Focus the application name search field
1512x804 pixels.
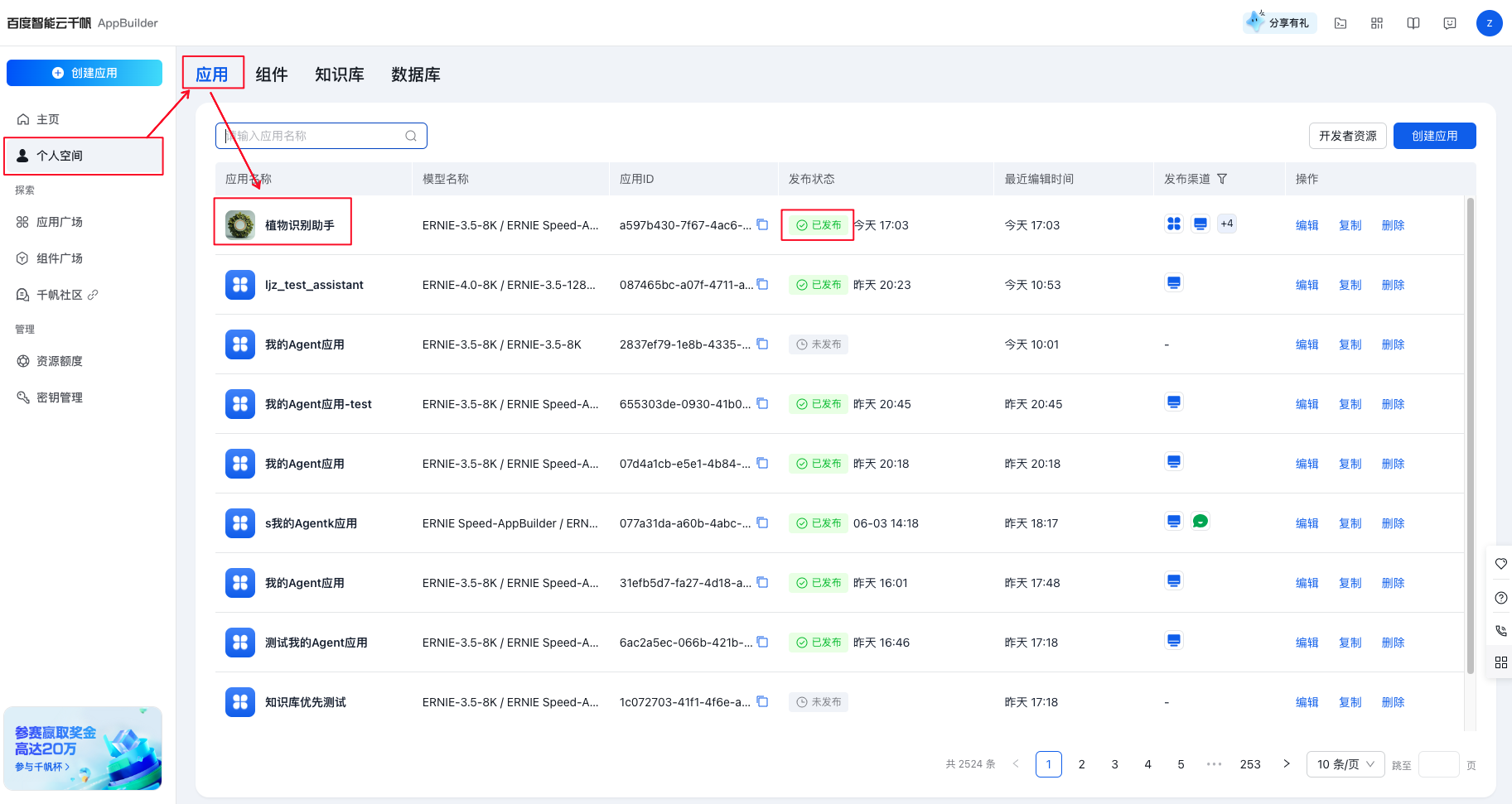pyautogui.click(x=321, y=136)
